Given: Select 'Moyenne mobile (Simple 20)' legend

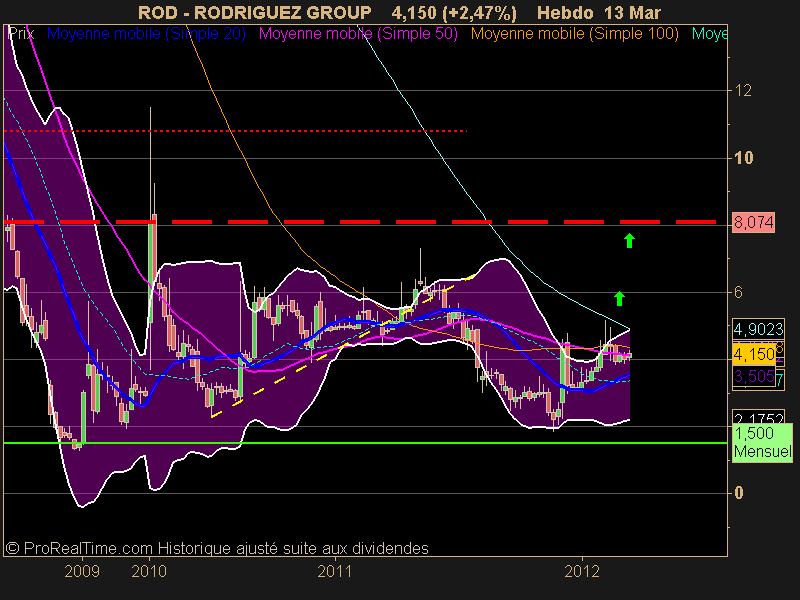Looking at the screenshot, I should pos(146,34).
